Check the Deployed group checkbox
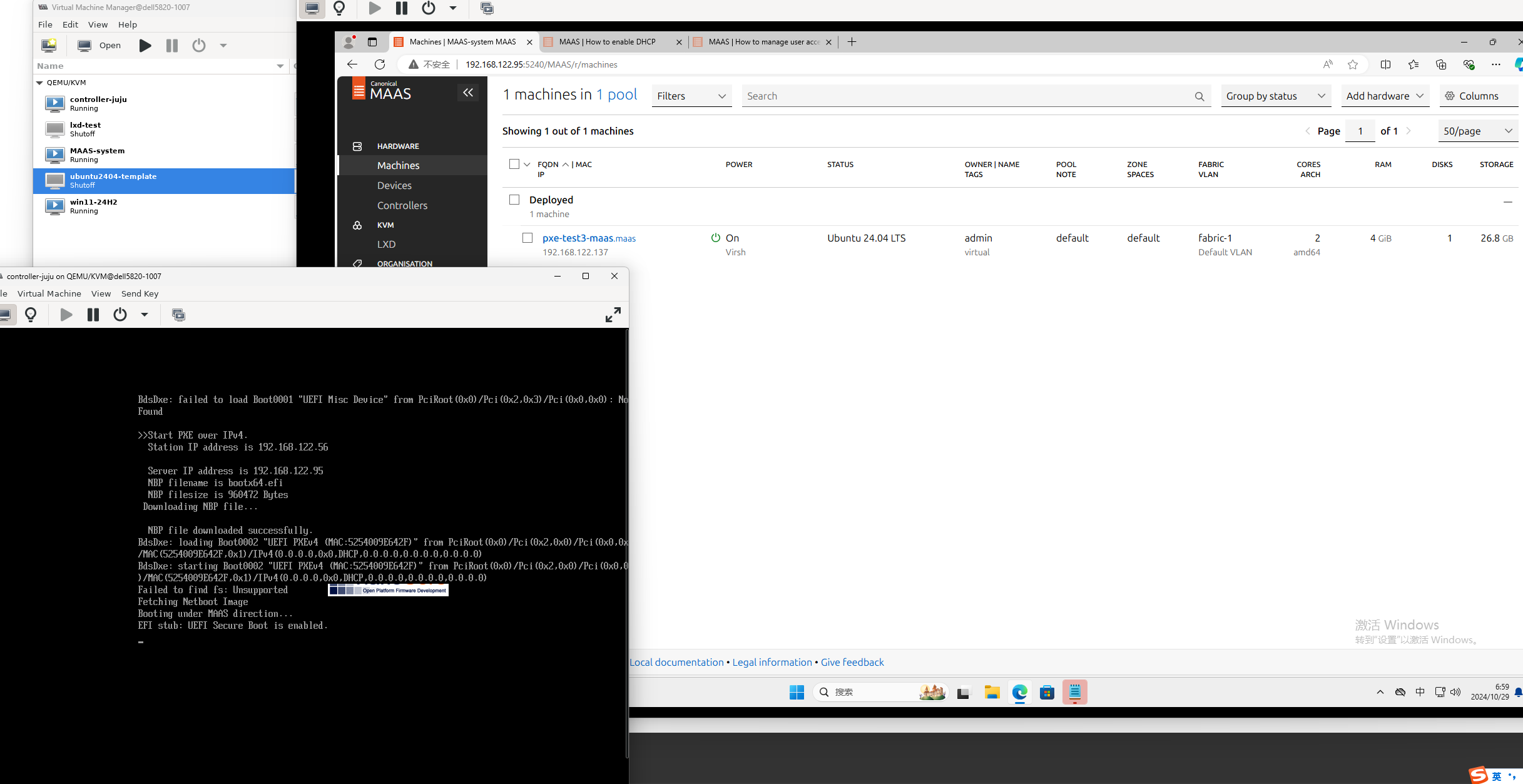The image size is (1523, 784). (514, 199)
